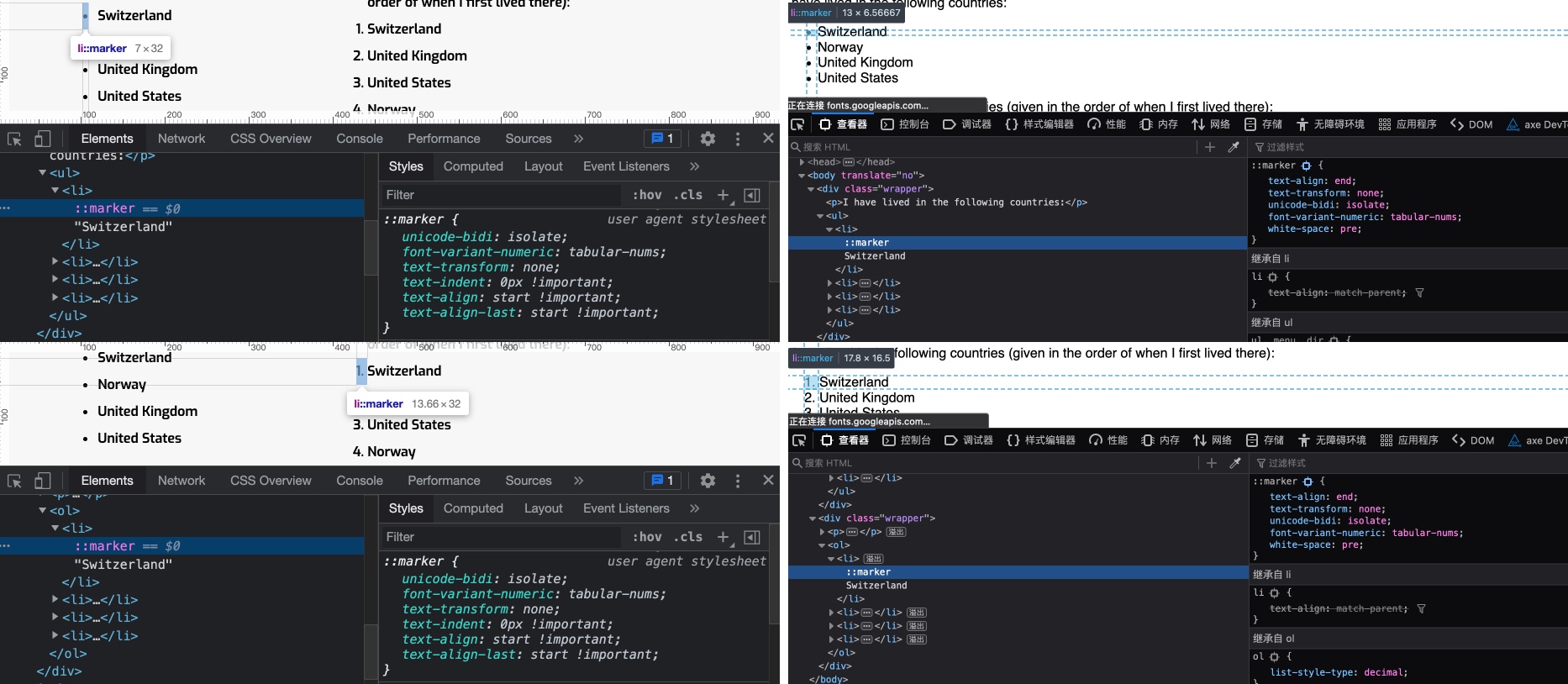The image size is (1568, 684).
Task: Open the CSS Overview tab in the top Chrome DevTools
Action: [271, 139]
